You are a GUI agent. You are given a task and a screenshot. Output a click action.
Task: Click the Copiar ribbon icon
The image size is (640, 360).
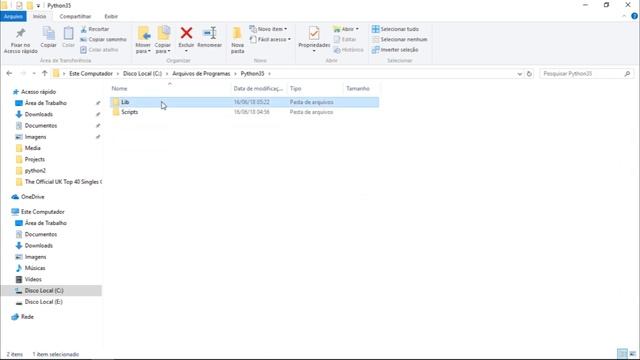(x=49, y=38)
